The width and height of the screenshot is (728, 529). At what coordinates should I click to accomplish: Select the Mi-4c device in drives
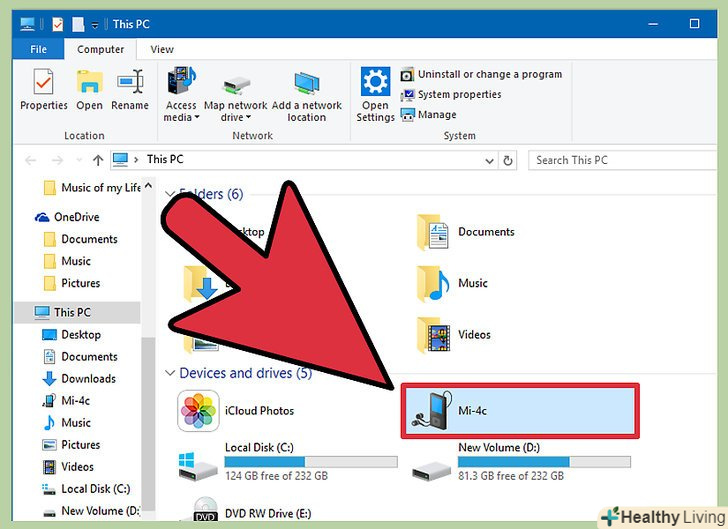tap(520, 411)
